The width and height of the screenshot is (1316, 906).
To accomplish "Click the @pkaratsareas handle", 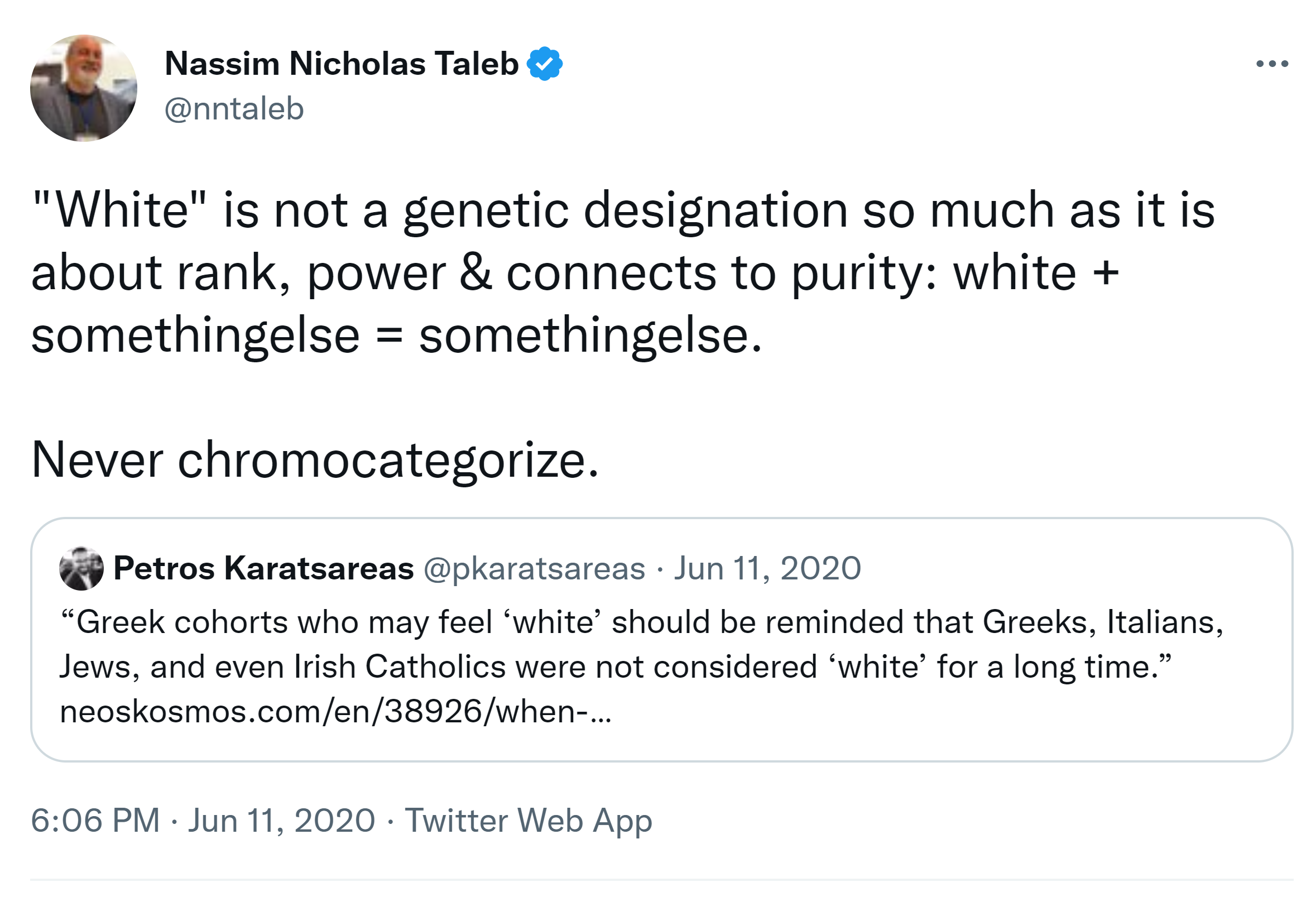I will coord(534,568).
